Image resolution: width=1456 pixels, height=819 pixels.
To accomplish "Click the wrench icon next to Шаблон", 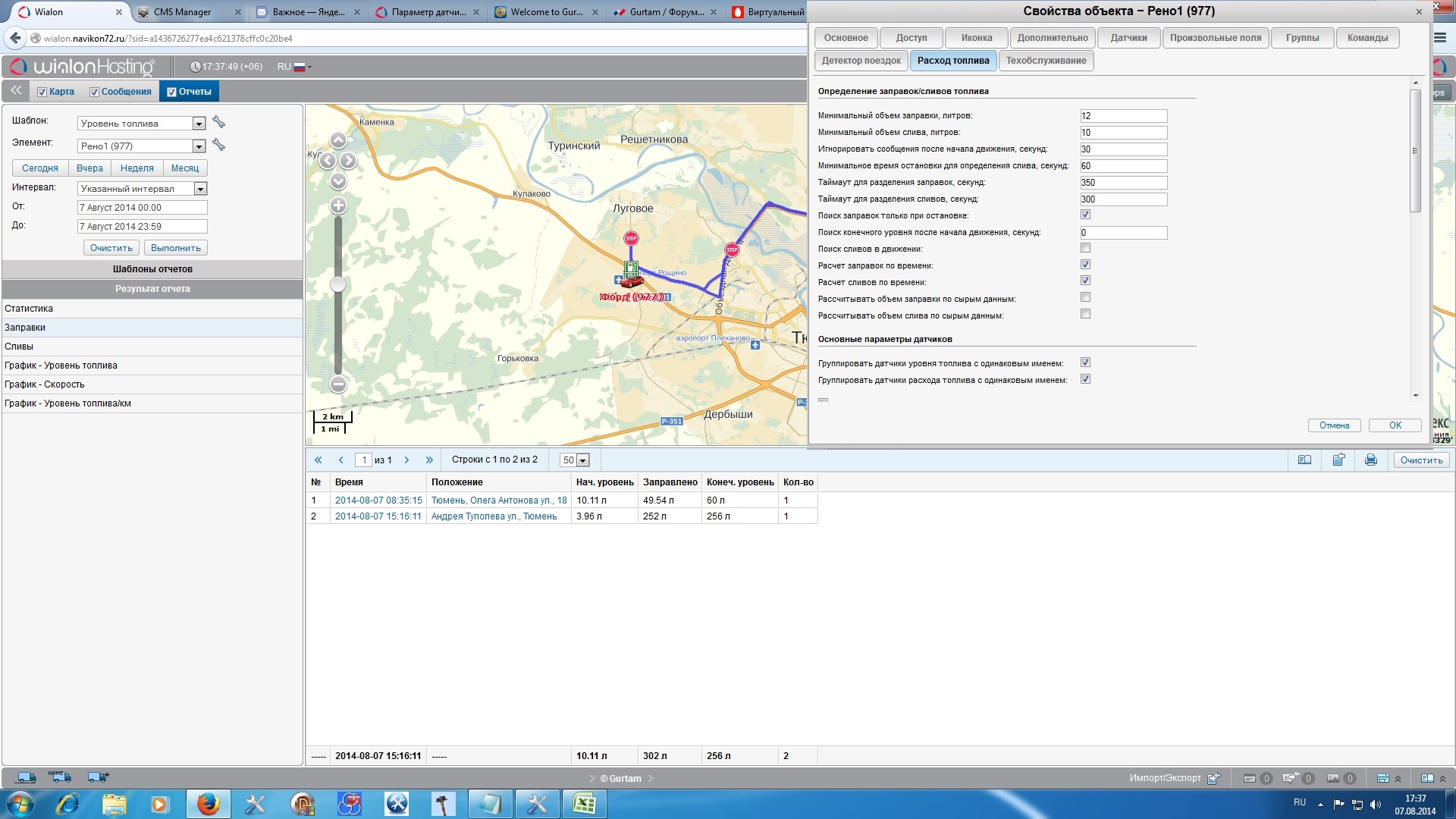I will coord(218,123).
